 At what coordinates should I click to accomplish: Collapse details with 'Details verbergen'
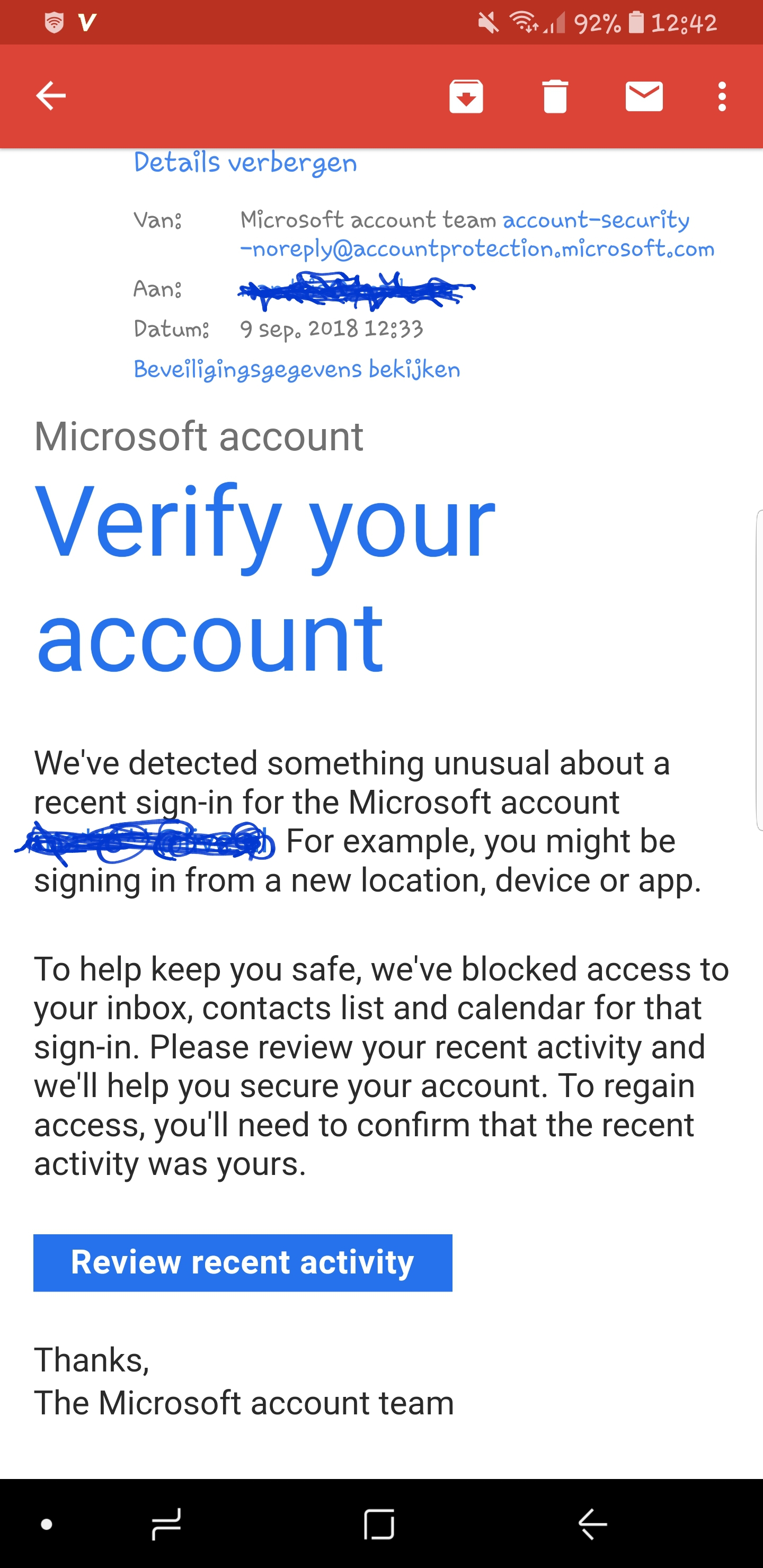tap(245, 163)
